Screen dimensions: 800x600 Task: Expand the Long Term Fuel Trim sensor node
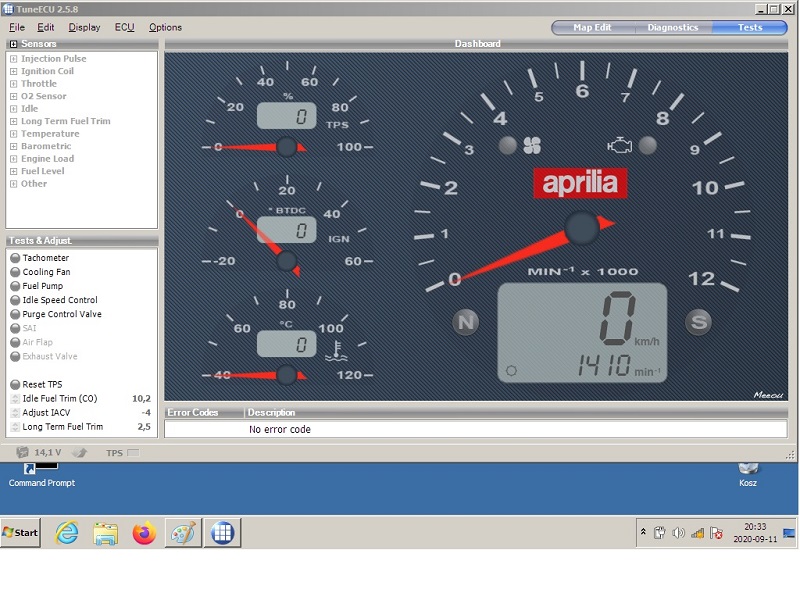14,121
